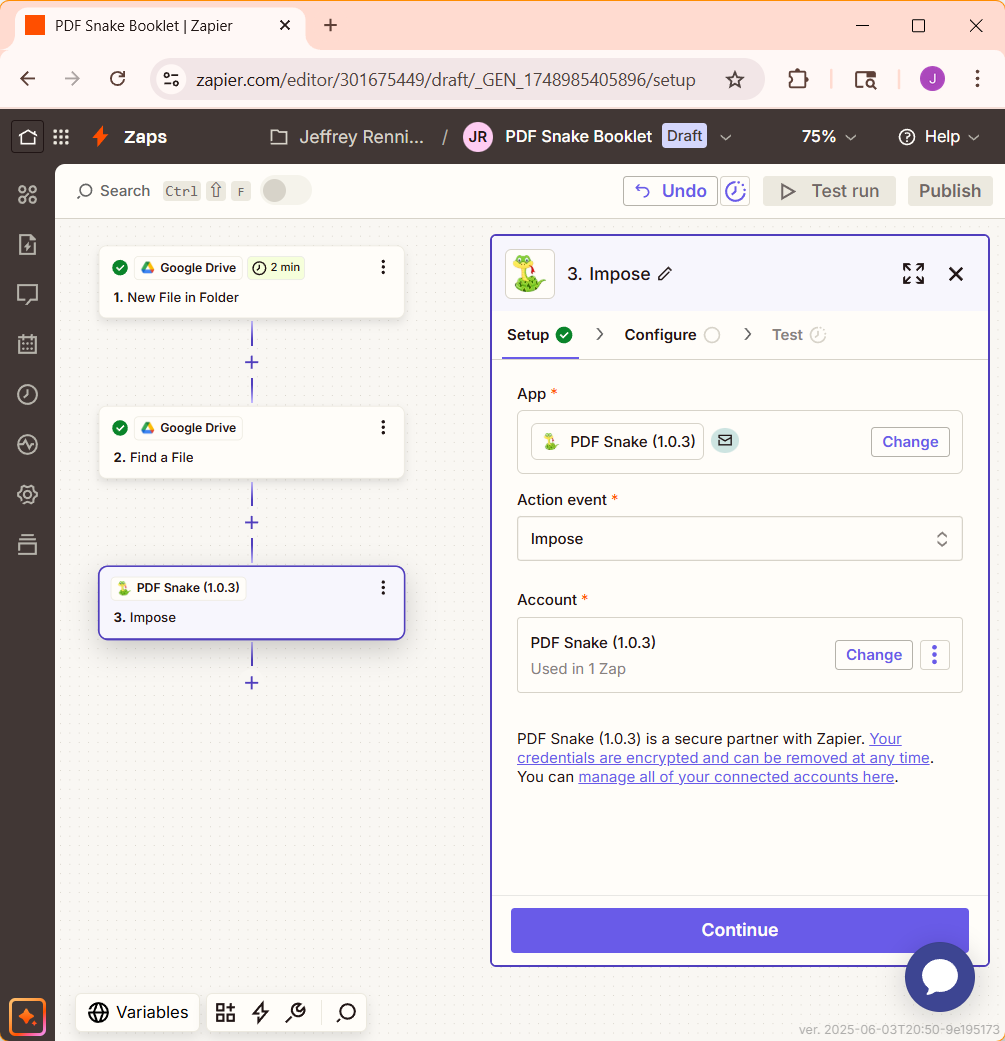
Task: Click the Undo button
Action: pyautogui.click(x=670, y=191)
